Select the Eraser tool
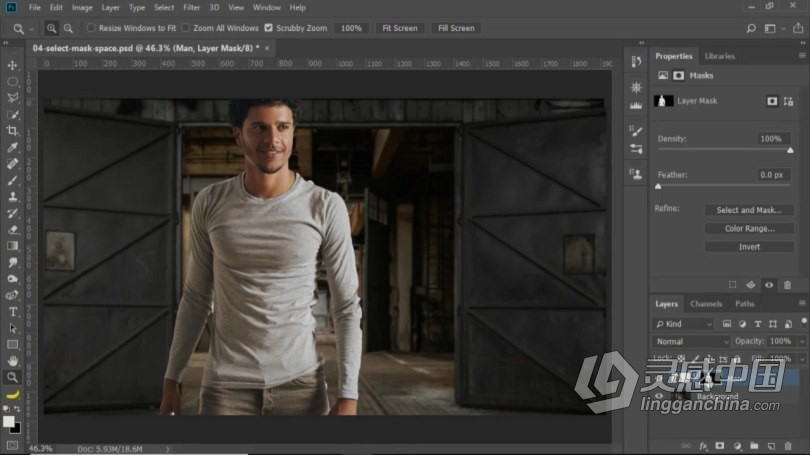Viewport: 810px width, 455px height. click(x=12, y=229)
